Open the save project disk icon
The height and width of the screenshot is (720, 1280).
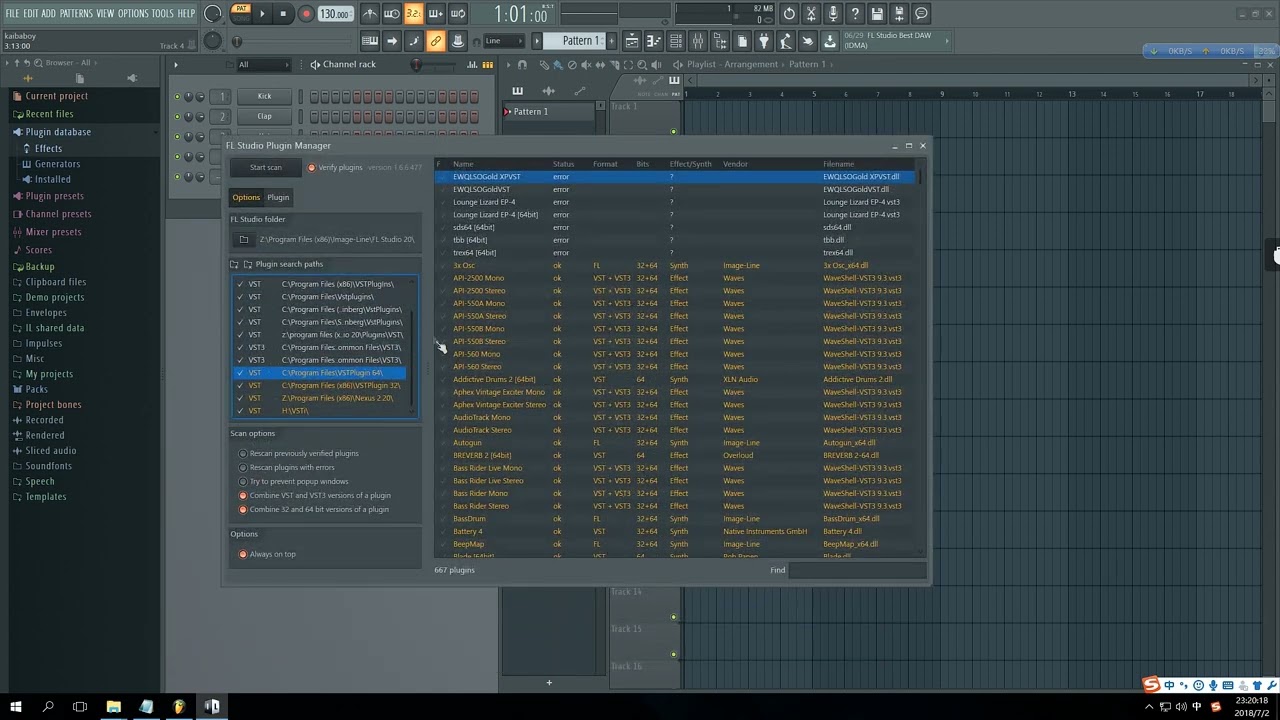click(877, 14)
